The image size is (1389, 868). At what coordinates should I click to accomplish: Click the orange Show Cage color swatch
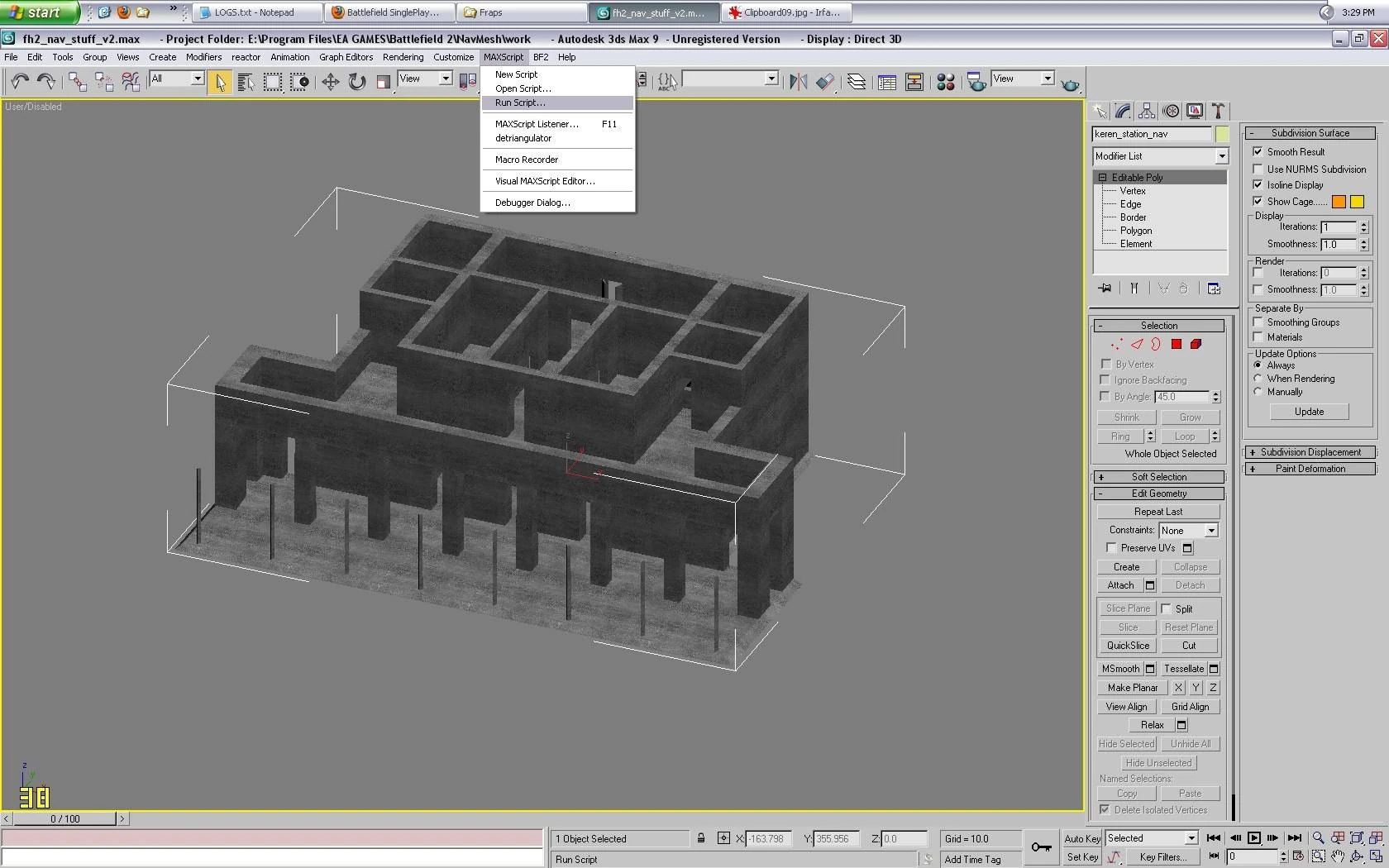click(1339, 202)
